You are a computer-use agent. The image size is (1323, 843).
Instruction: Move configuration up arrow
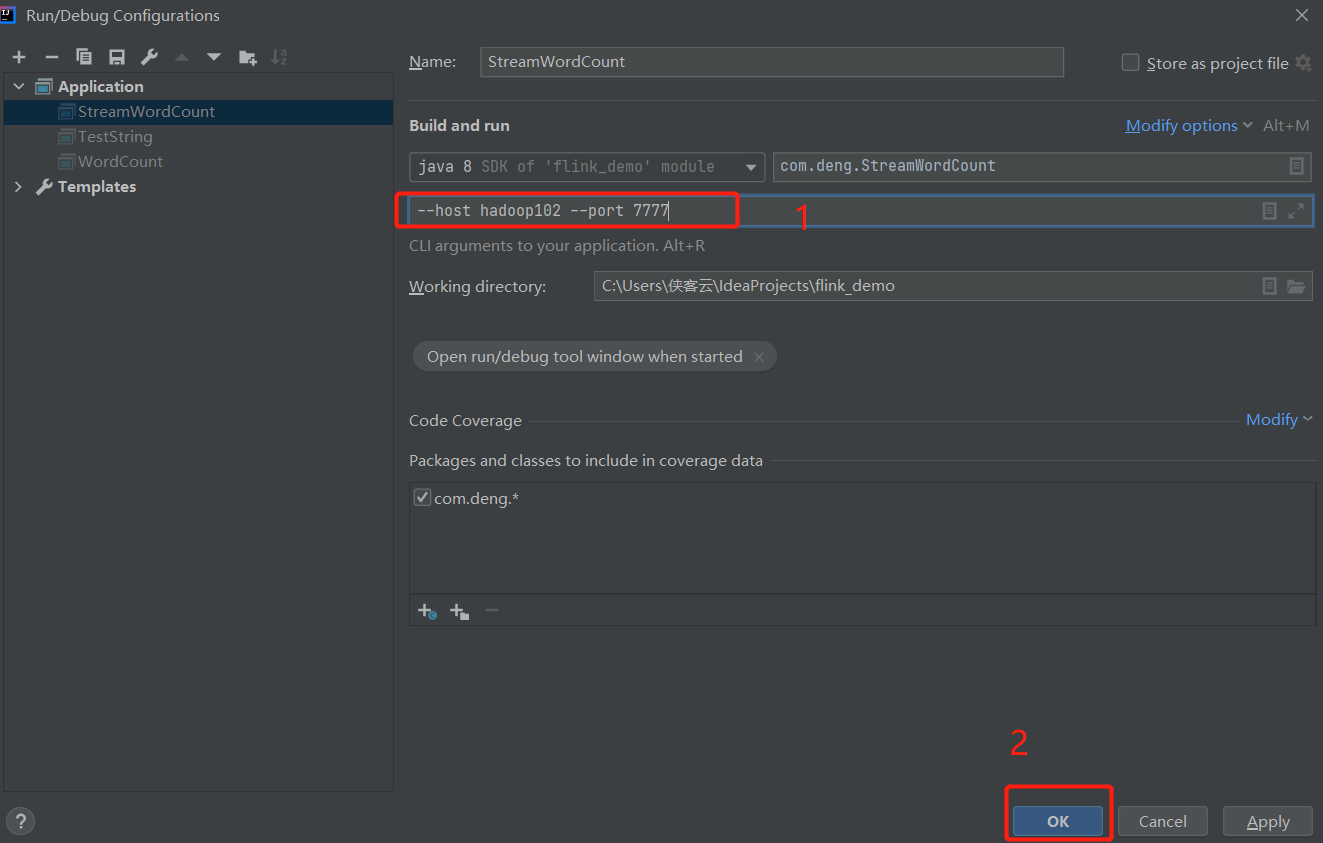point(182,57)
